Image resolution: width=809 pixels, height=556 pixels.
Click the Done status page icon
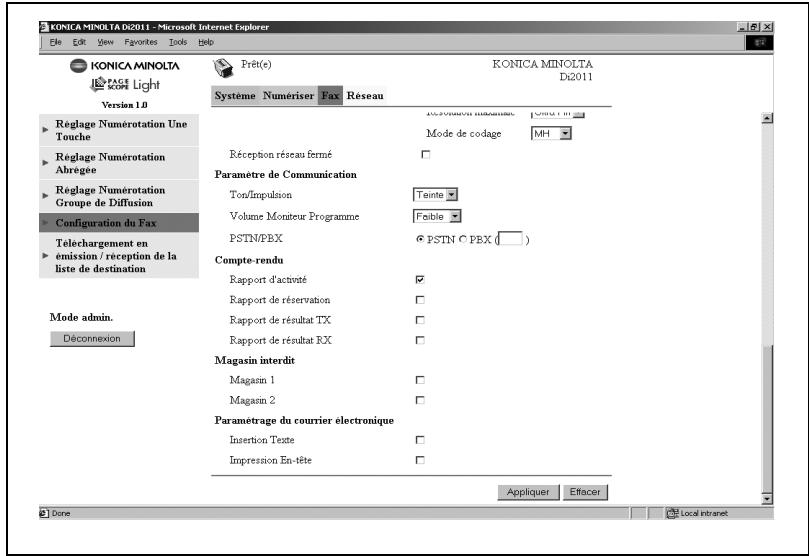click(44, 513)
